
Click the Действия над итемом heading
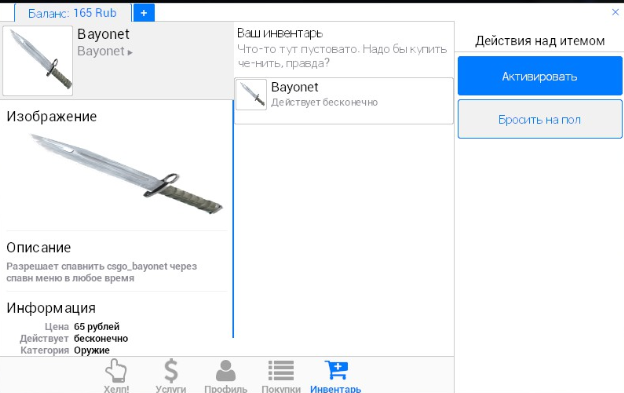click(540, 41)
